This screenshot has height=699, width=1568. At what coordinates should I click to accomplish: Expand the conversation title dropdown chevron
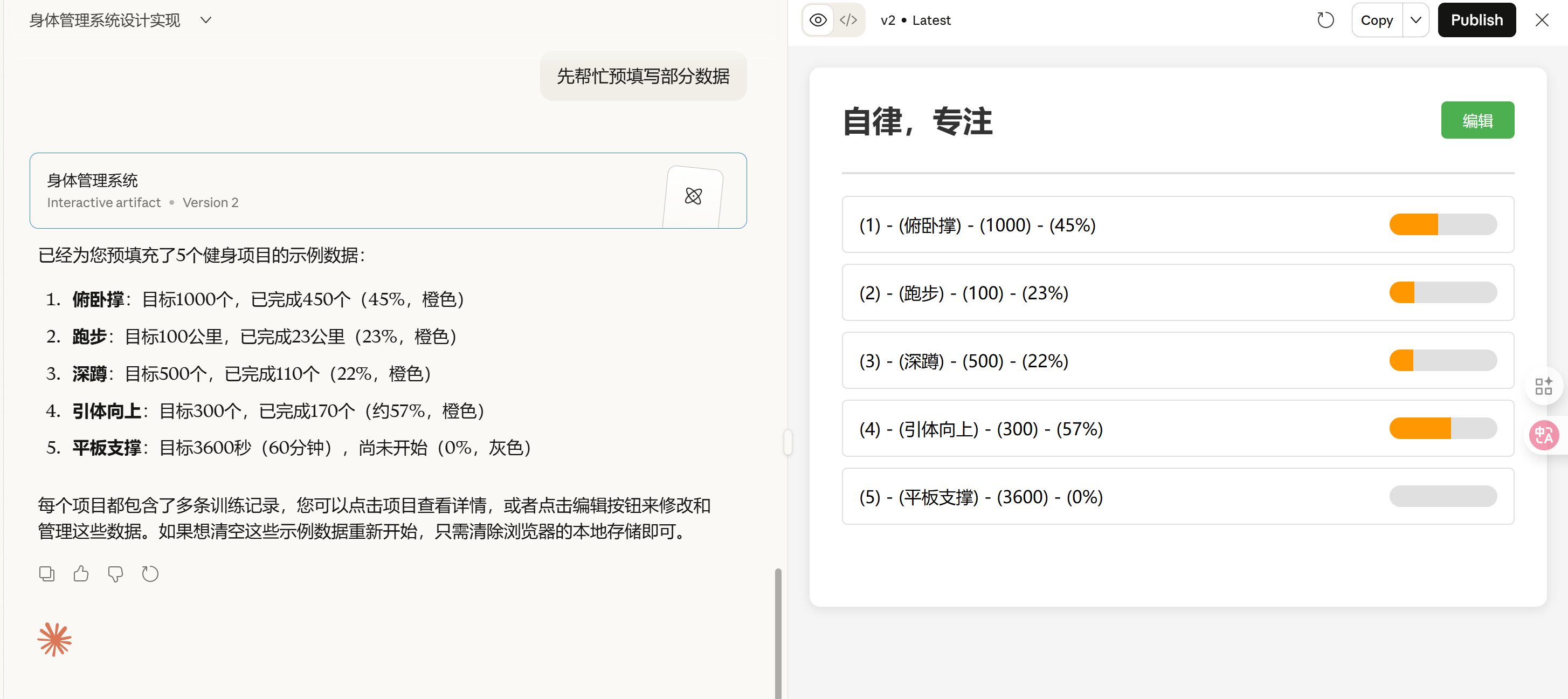(x=206, y=20)
